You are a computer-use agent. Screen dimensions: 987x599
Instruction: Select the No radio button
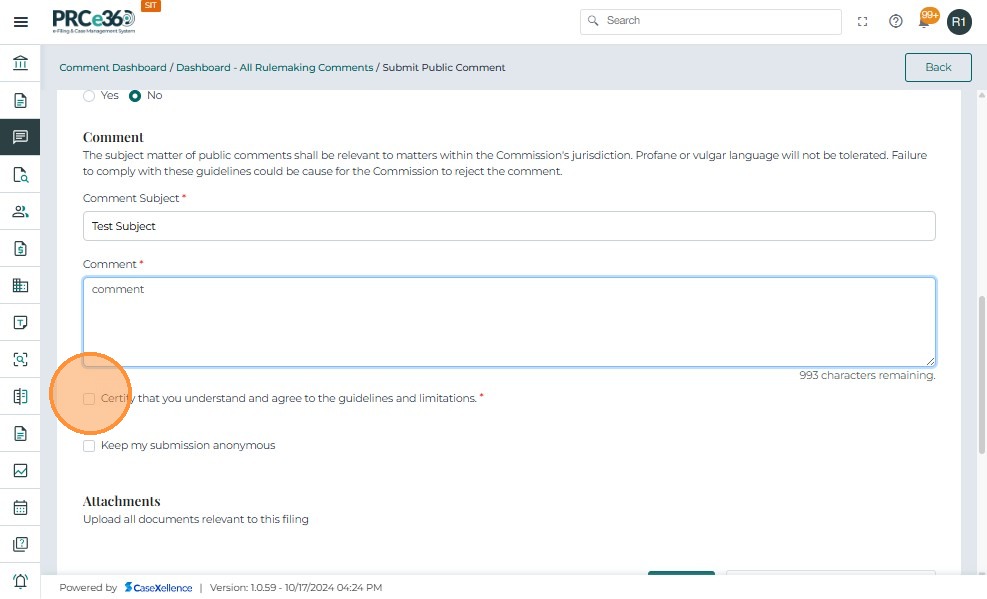click(135, 96)
